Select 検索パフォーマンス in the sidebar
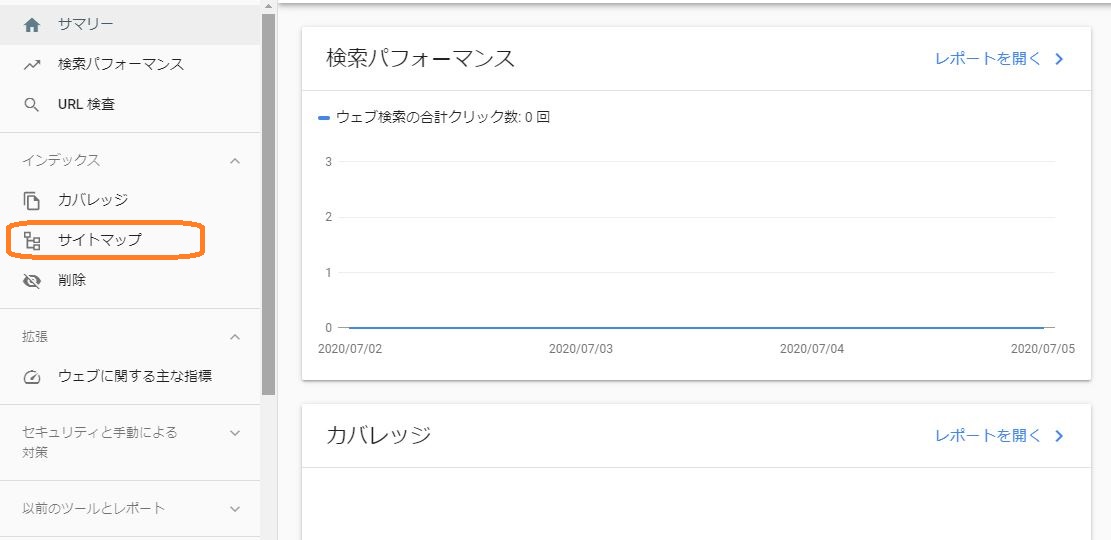This screenshot has height=540, width=1111. (x=130, y=64)
